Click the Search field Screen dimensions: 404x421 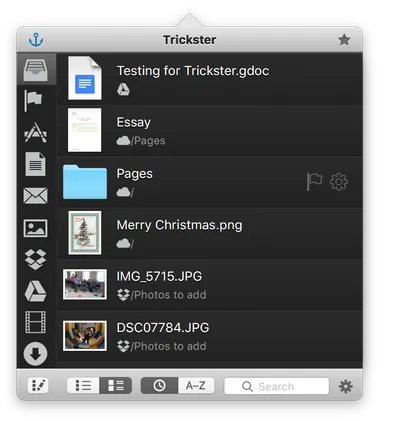click(x=277, y=386)
